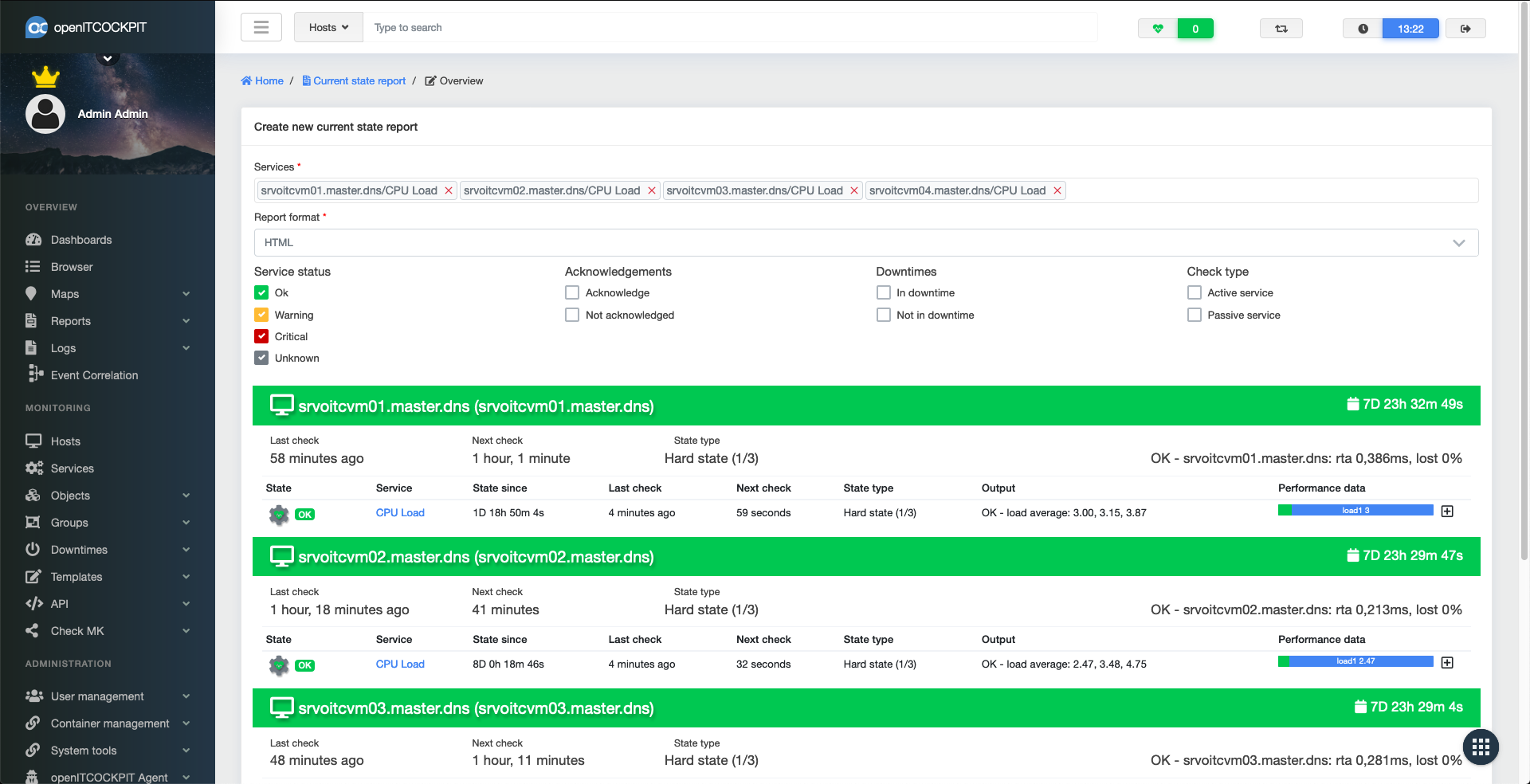The image size is (1530, 784).
Task: Tick the Passive service checkbox
Action: 1194,315
